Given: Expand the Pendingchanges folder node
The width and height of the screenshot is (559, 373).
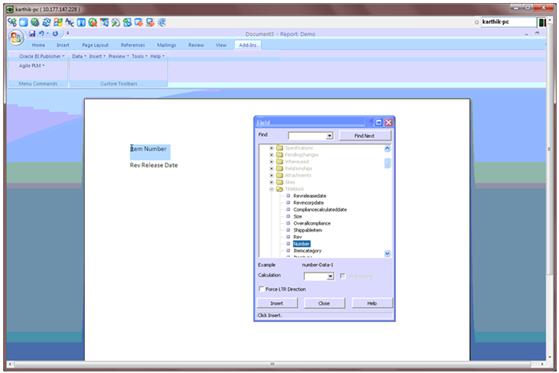Looking at the screenshot, I should [271, 155].
